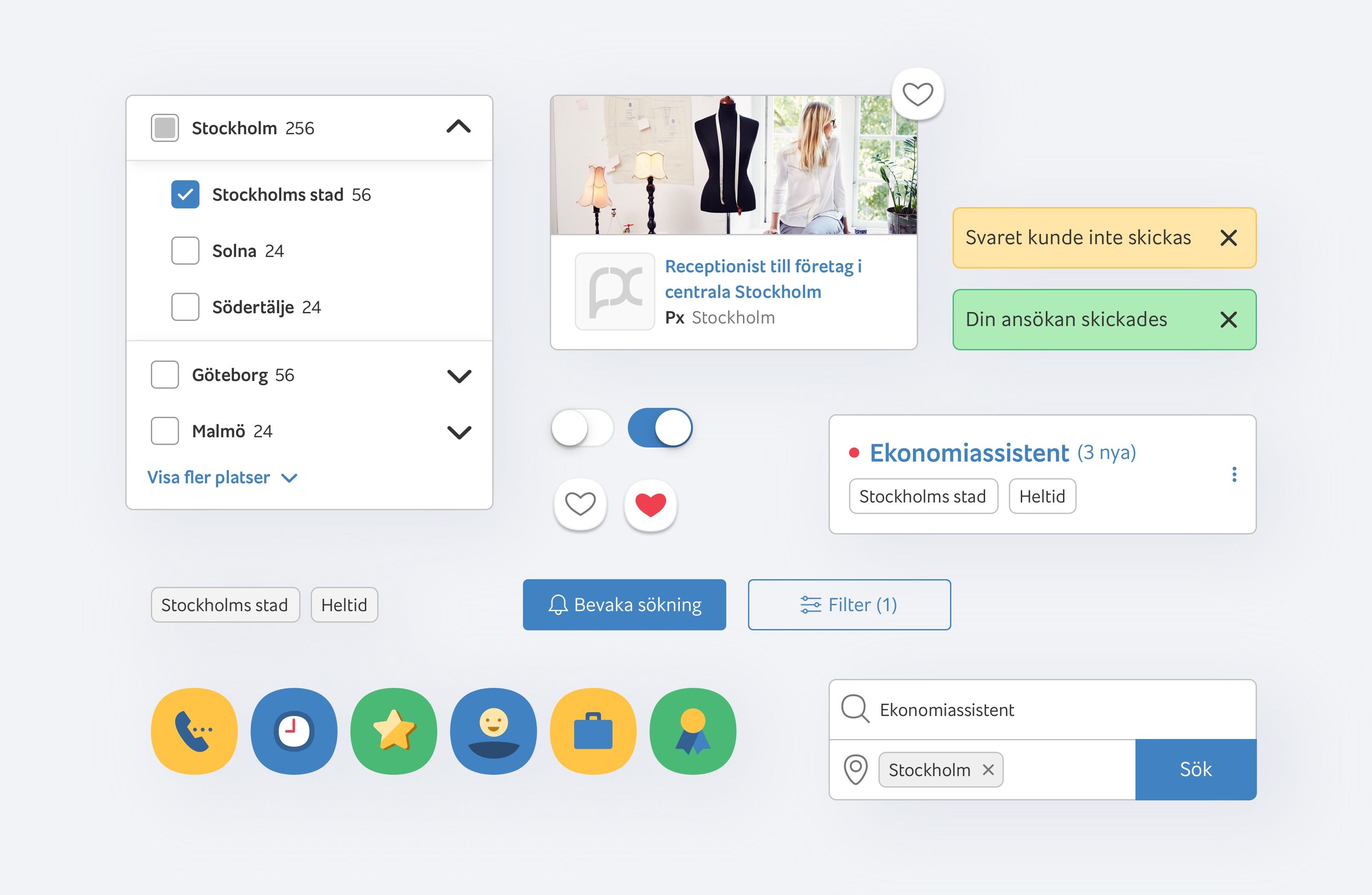Open 'Receptionist till företag i centrala Stockholm' link
Image resolution: width=1372 pixels, height=895 pixels.
click(x=763, y=279)
